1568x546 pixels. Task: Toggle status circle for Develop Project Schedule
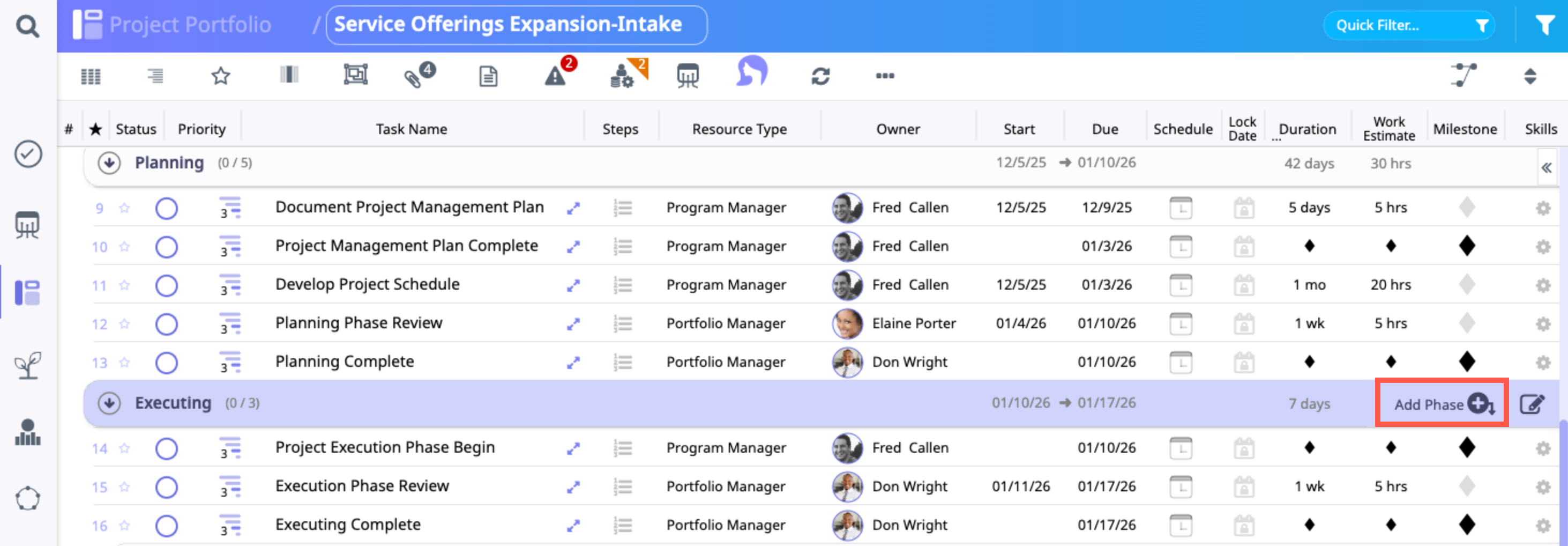166,285
